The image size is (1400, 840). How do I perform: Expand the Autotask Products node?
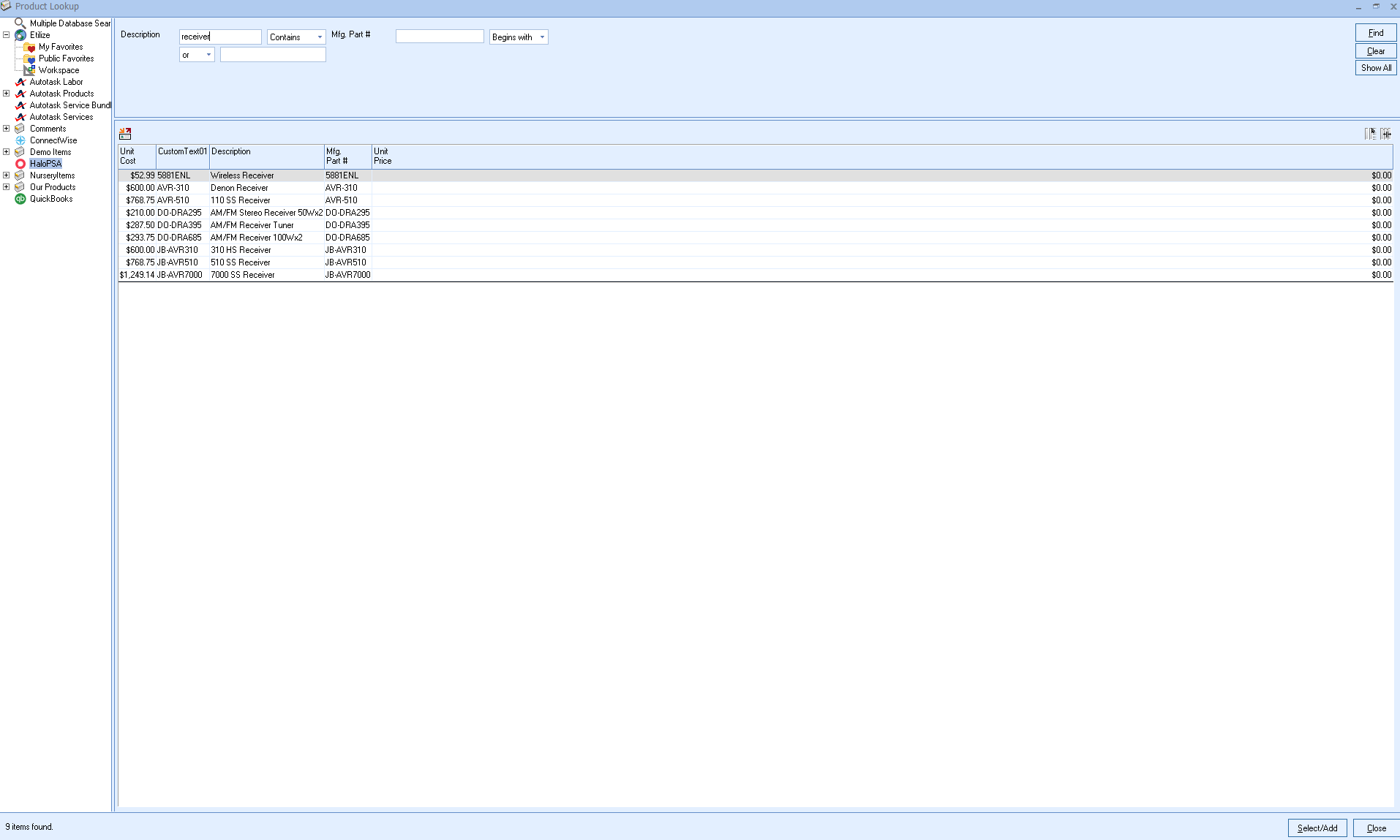click(7, 94)
